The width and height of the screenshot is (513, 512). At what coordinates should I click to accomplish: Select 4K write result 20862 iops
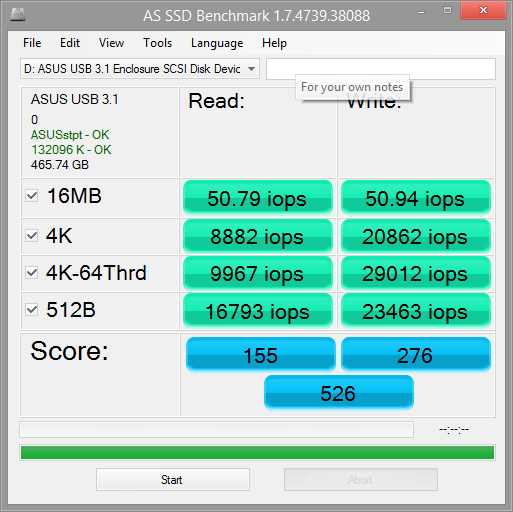point(416,236)
